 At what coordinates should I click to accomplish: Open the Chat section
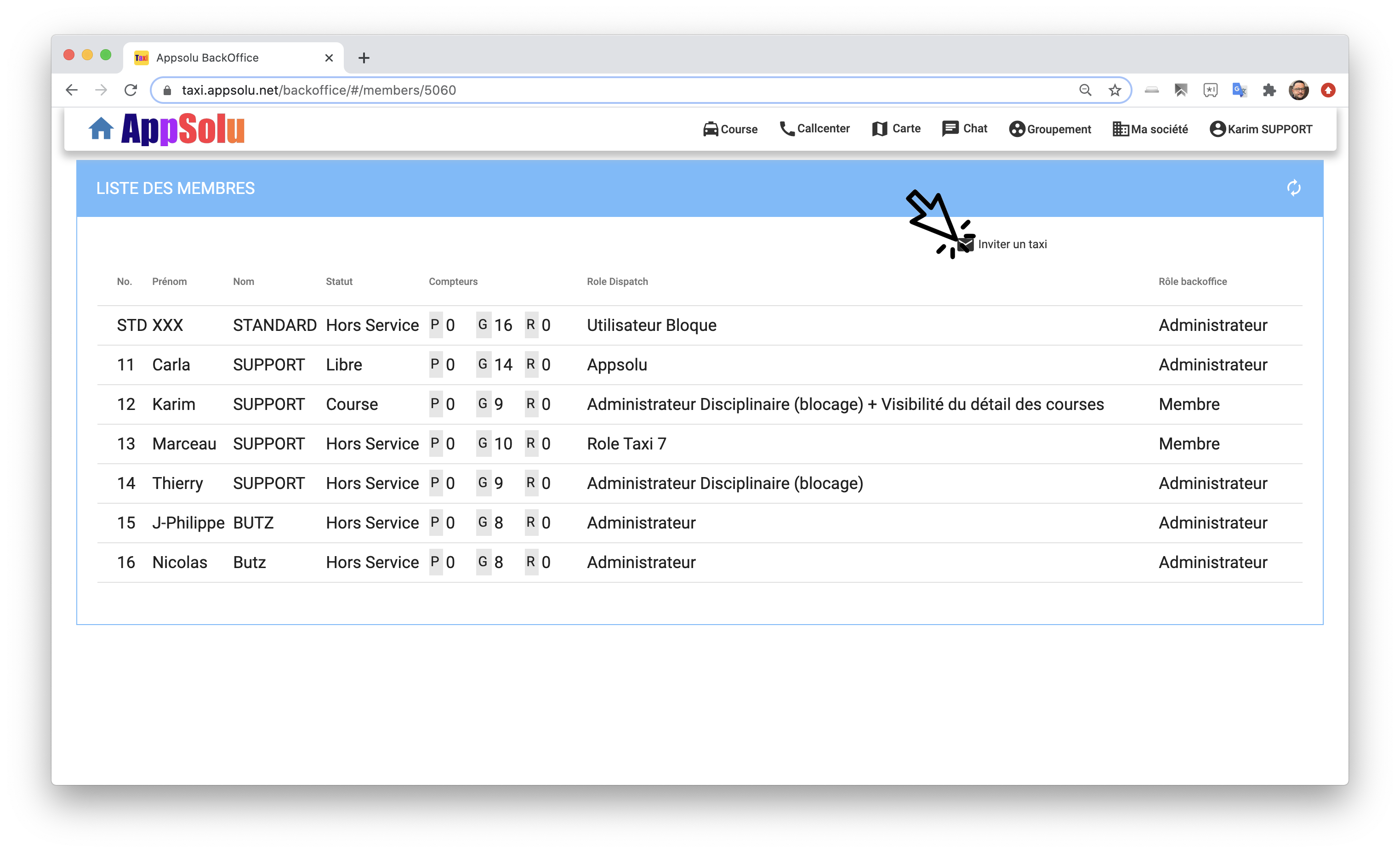(964, 129)
